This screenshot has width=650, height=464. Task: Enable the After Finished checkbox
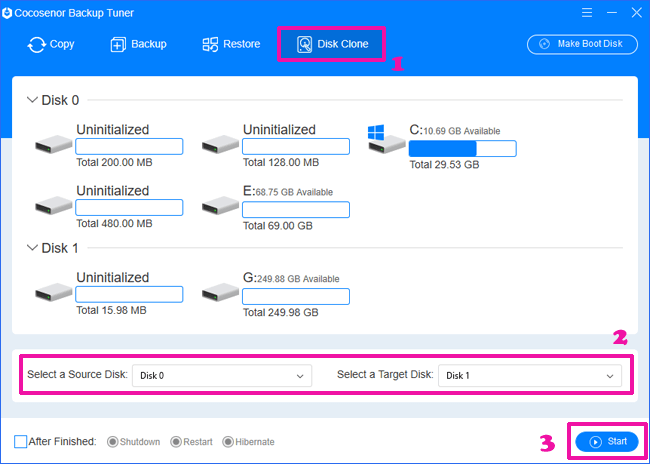[x=20, y=442]
